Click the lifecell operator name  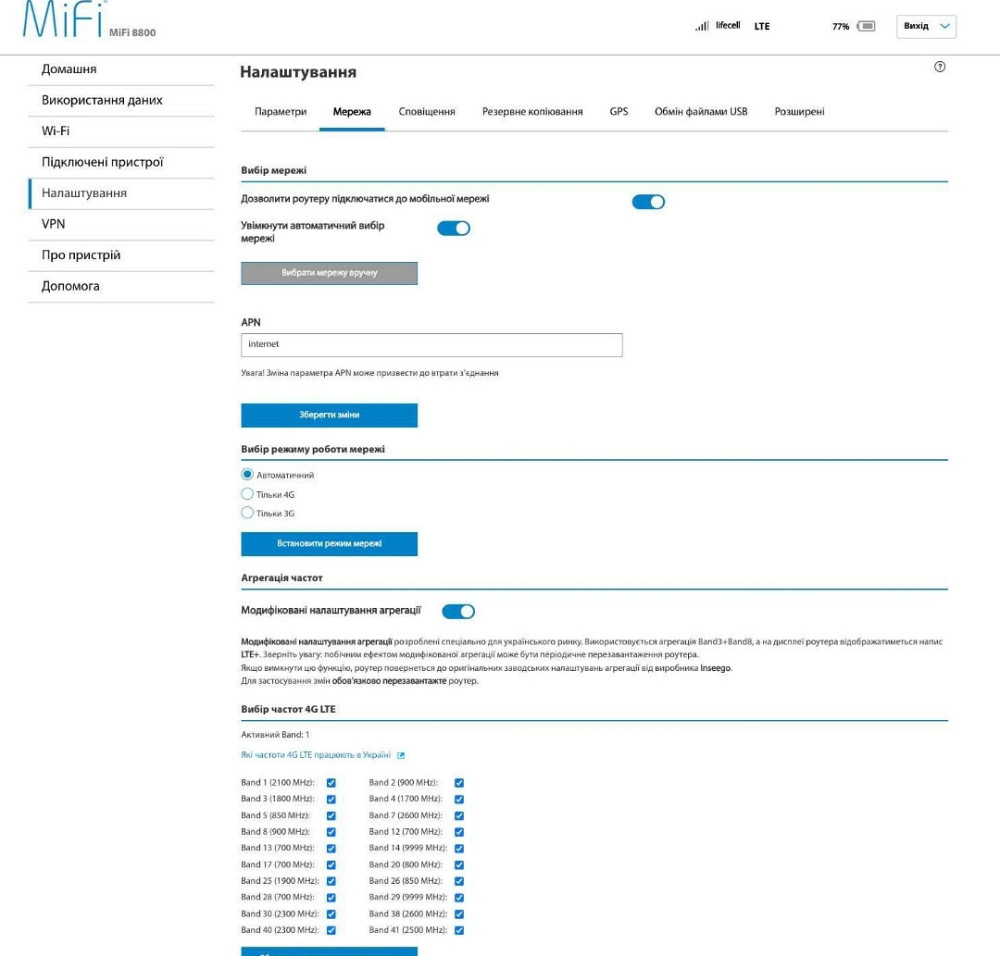[728, 26]
